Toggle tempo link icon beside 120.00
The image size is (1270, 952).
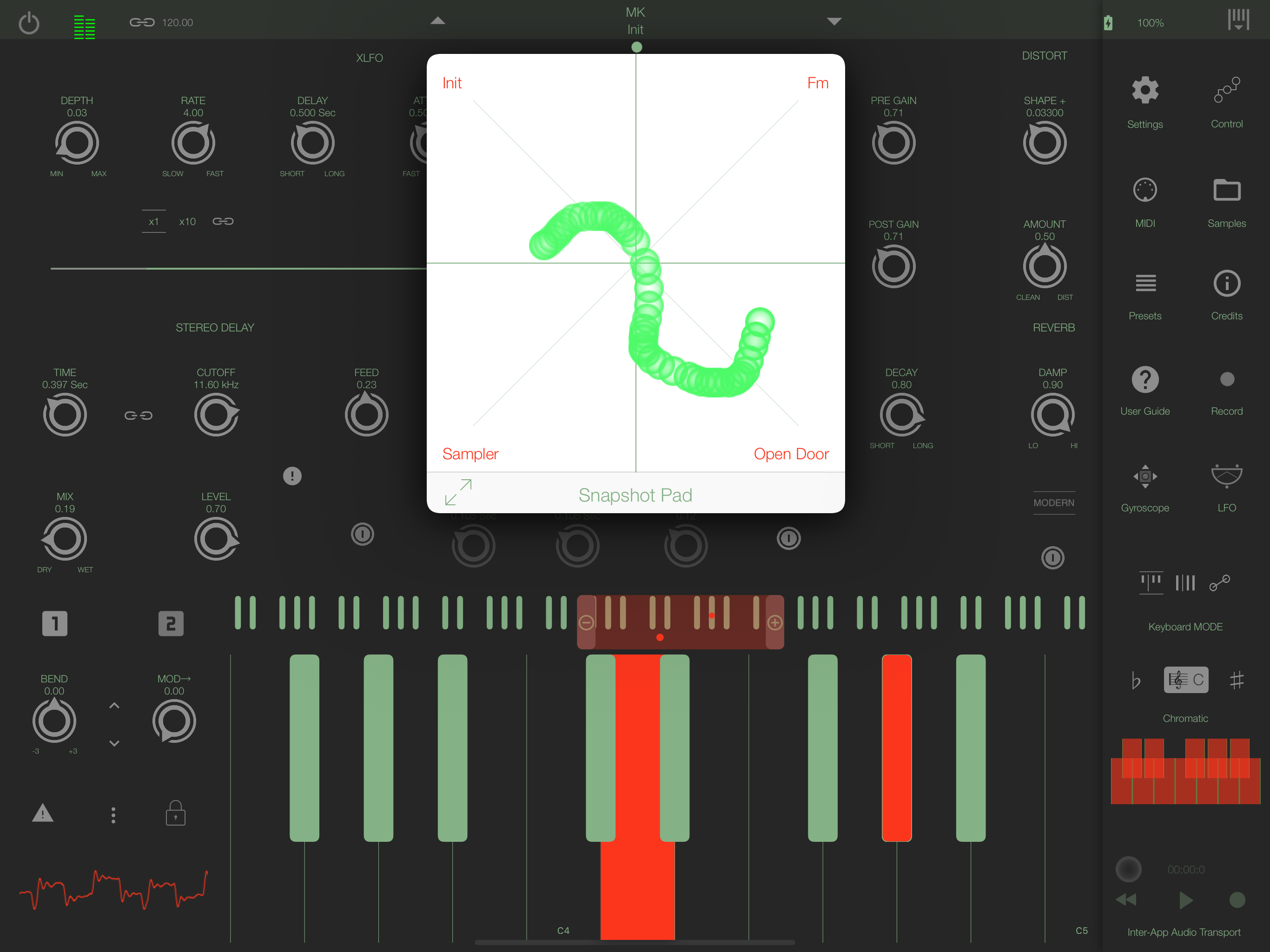click(x=142, y=22)
